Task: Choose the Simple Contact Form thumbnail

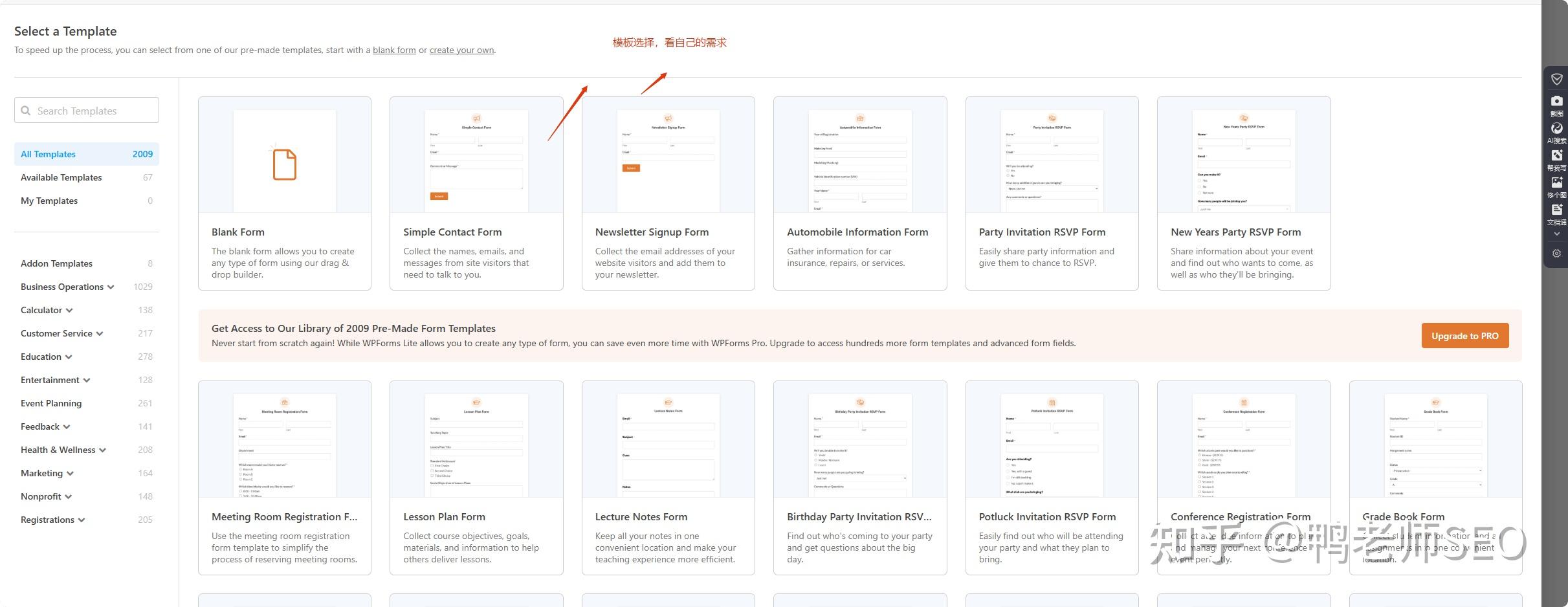Action: 476,155
